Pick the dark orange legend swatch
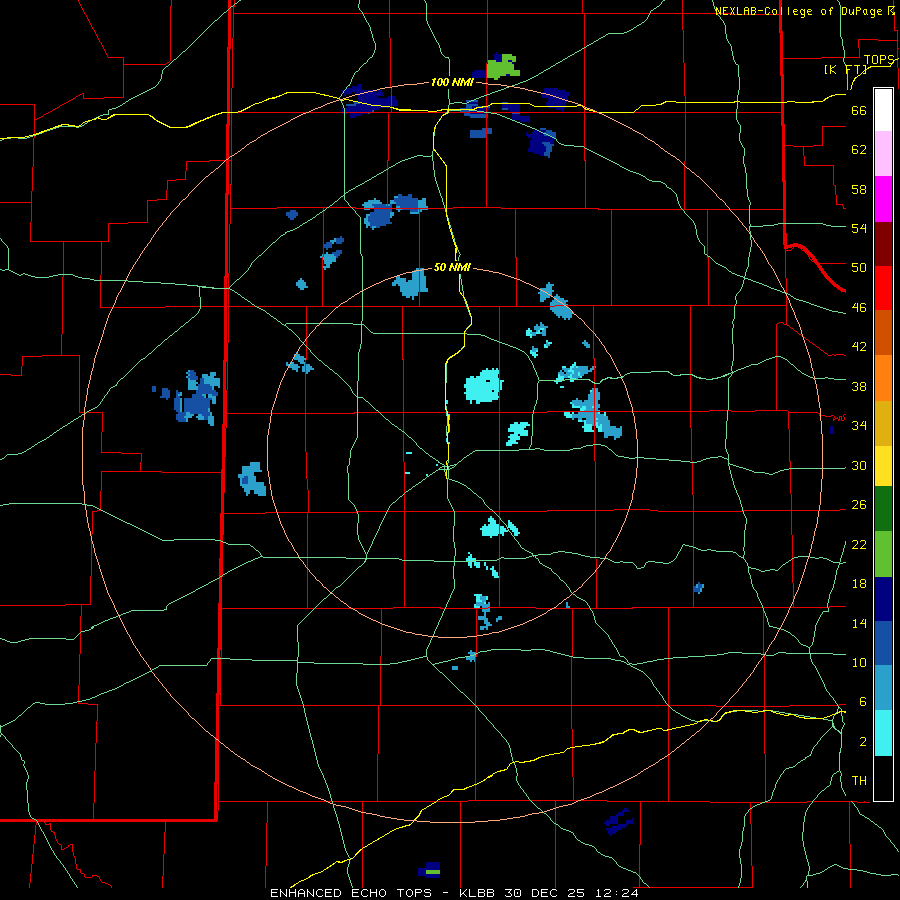This screenshot has height=900, width=900. [883, 333]
